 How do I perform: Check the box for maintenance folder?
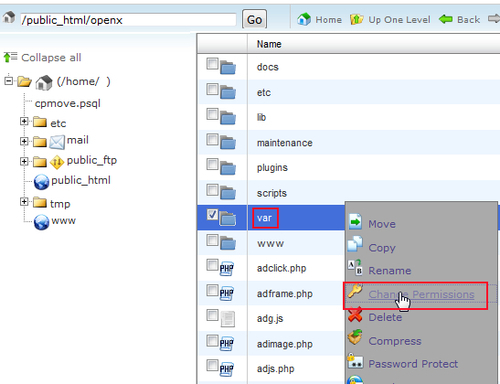pyautogui.click(x=212, y=139)
